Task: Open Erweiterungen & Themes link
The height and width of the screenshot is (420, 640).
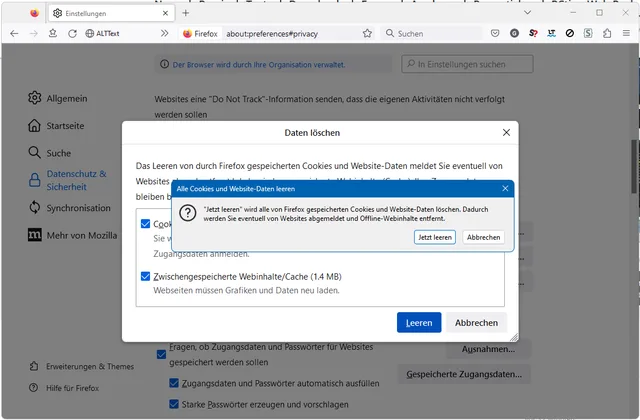Action: click(x=82, y=366)
